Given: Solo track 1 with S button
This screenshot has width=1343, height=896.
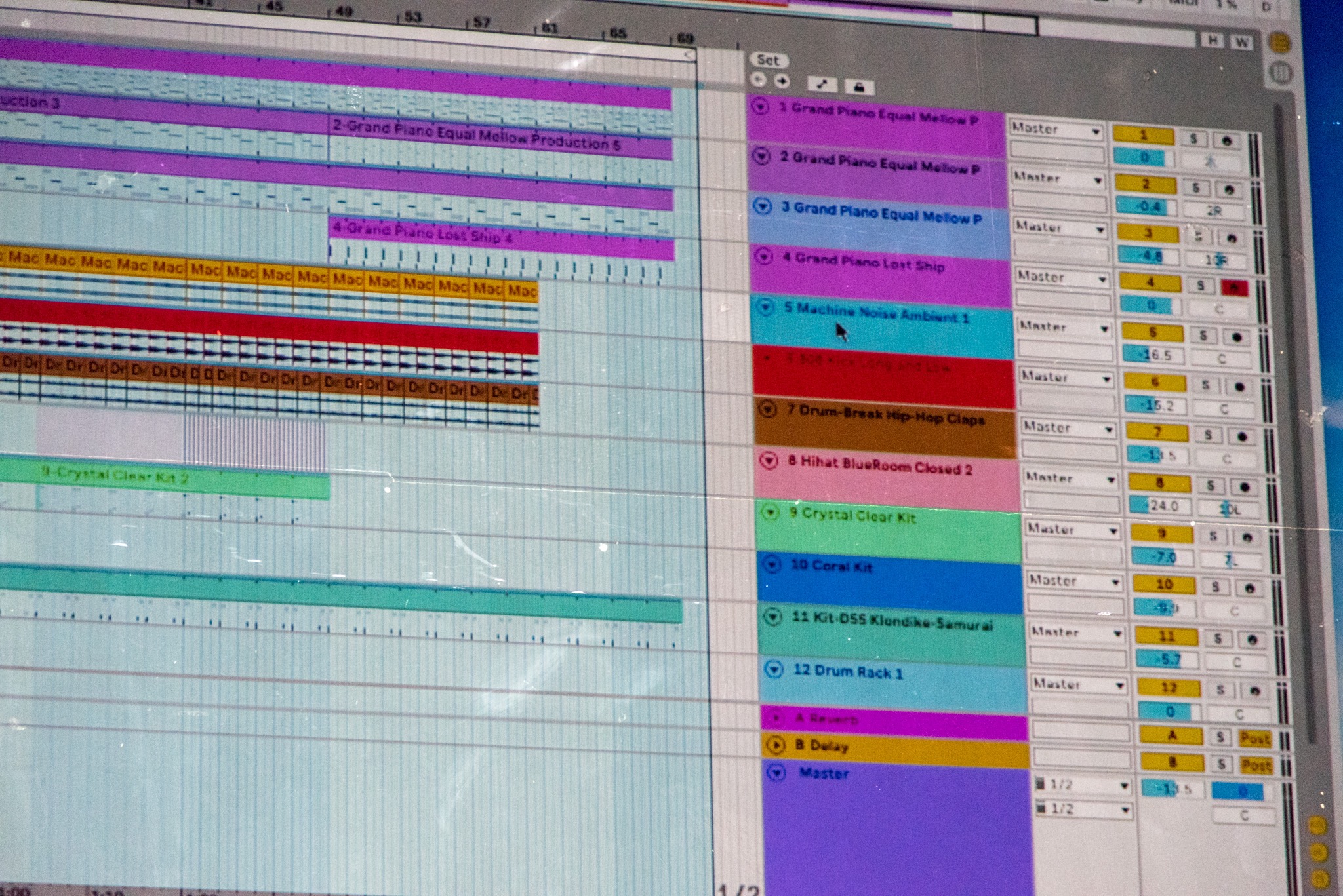Looking at the screenshot, I should click(1193, 138).
